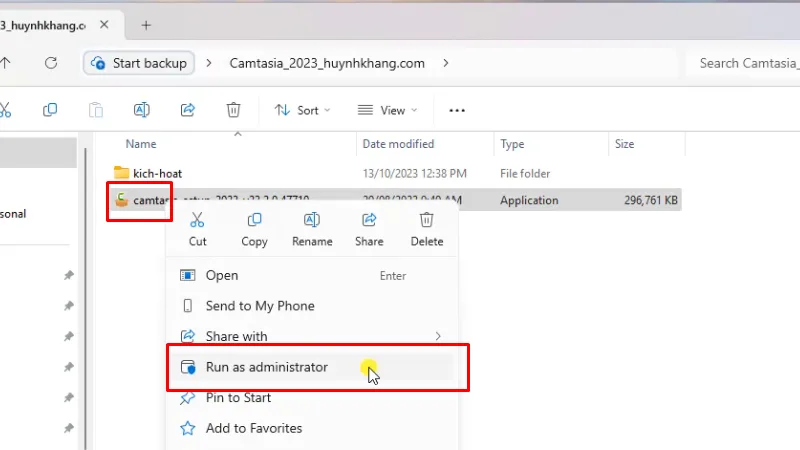Click Rename icon in the context menu
This screenshot has width=800, height=450.
coord(312,221)
